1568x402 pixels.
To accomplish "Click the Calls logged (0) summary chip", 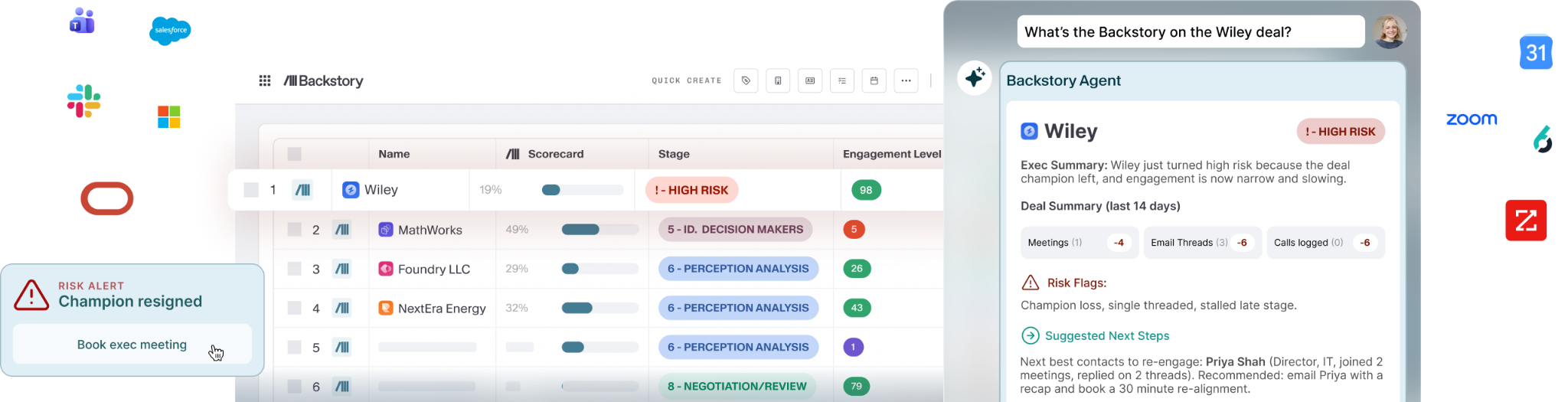I will pos(1325,243).
